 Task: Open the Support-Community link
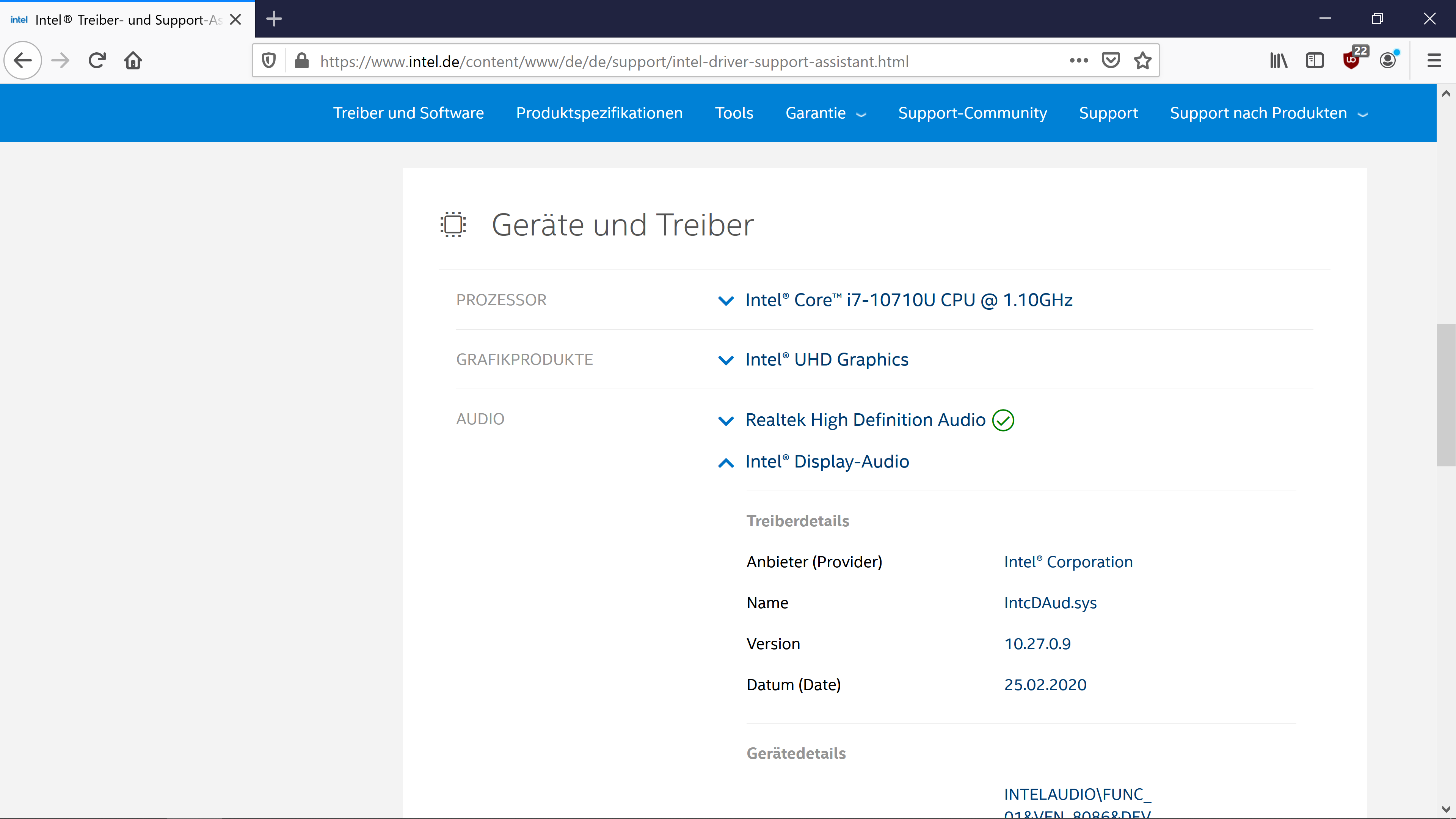point(972,113)
